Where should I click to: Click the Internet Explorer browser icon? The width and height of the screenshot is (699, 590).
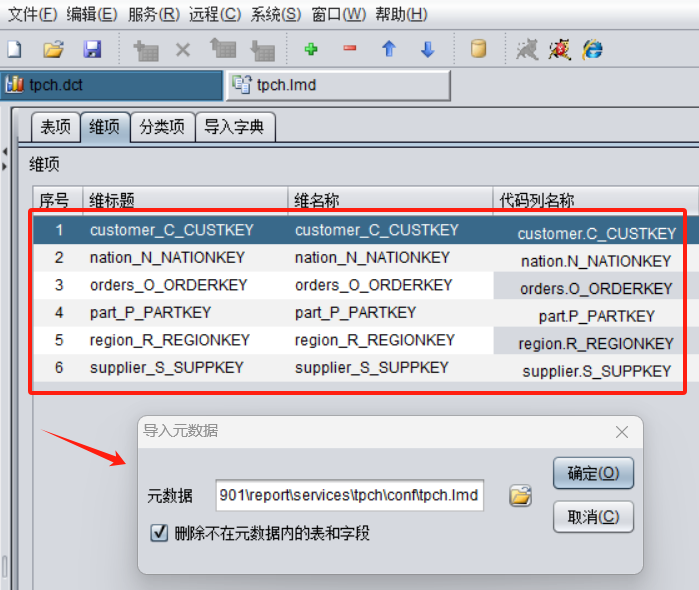point(592,49)
